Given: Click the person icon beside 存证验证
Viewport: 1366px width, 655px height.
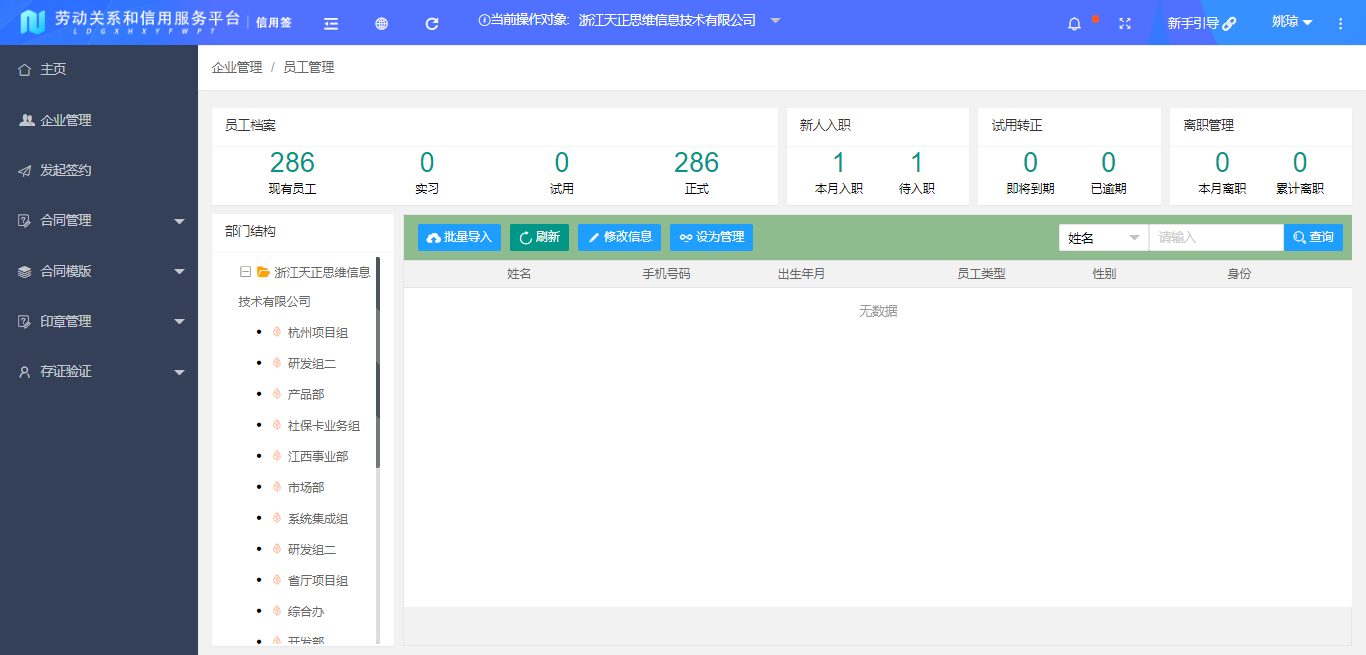Looking at the screenshot, I should tap(25, 371).
